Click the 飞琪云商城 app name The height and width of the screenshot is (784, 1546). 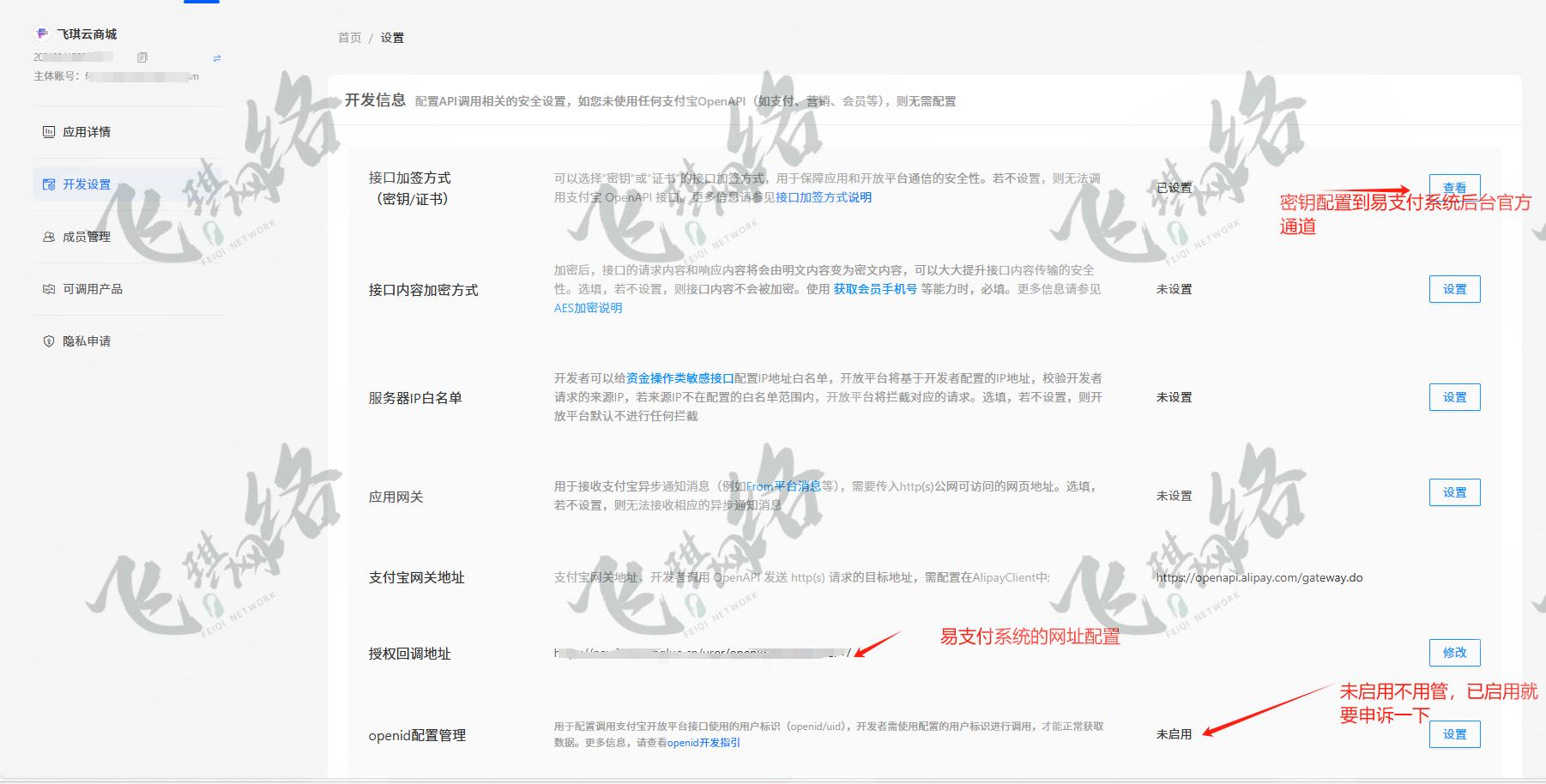[x=87, y=33]
